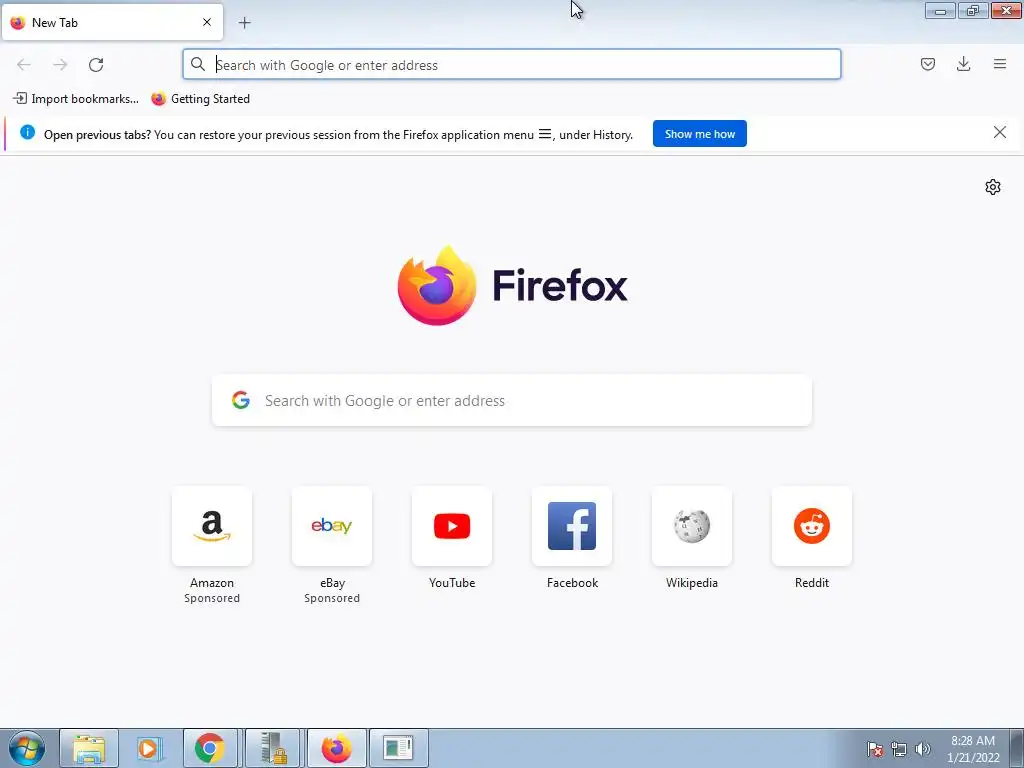
Task: Open the Downloads panel icon
Action: (x=963, y=64)
